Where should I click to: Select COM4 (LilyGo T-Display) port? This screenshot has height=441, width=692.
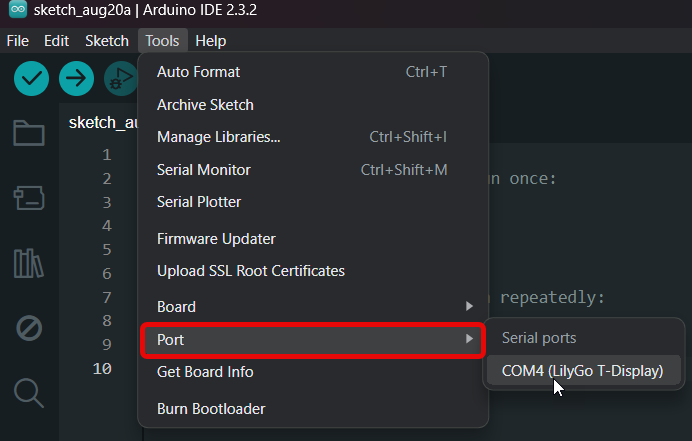[583, 371]
